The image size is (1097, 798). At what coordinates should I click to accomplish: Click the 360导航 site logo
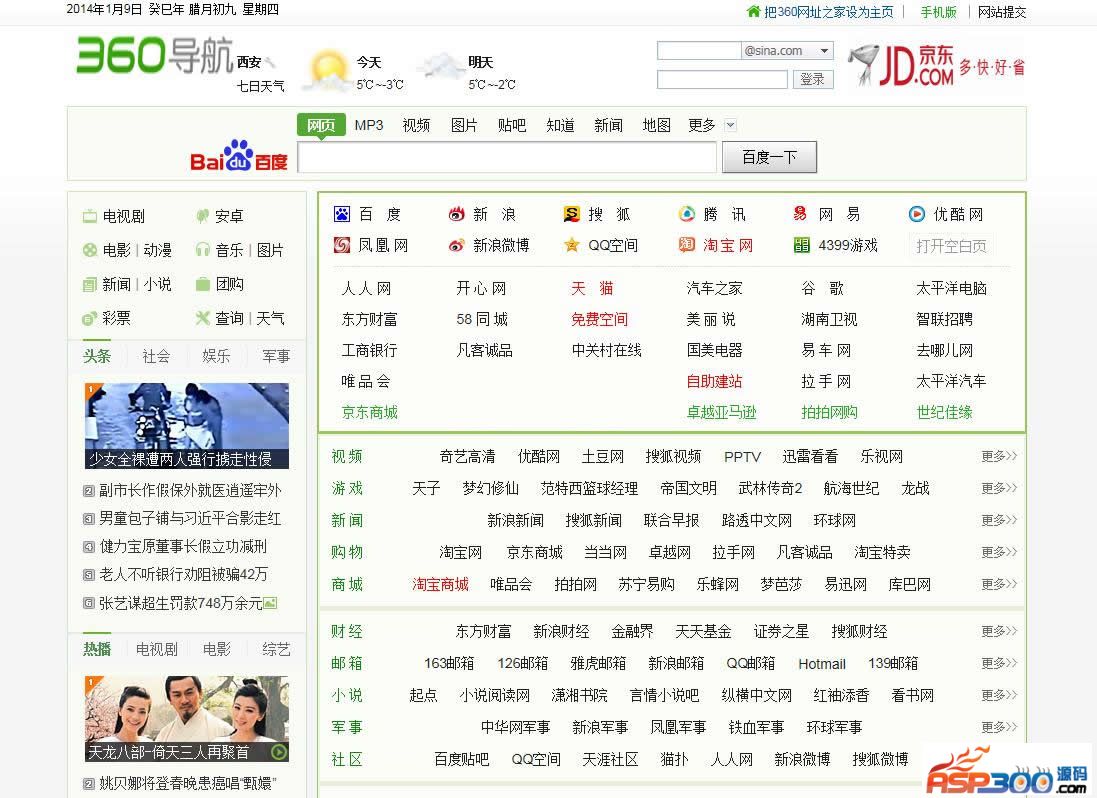(155, 55)
